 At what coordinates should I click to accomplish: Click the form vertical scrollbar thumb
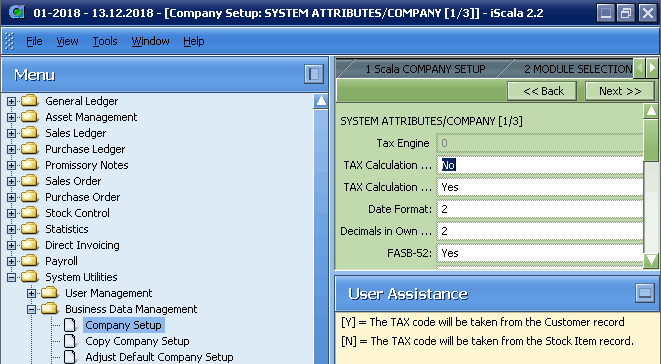click(651, 139)
